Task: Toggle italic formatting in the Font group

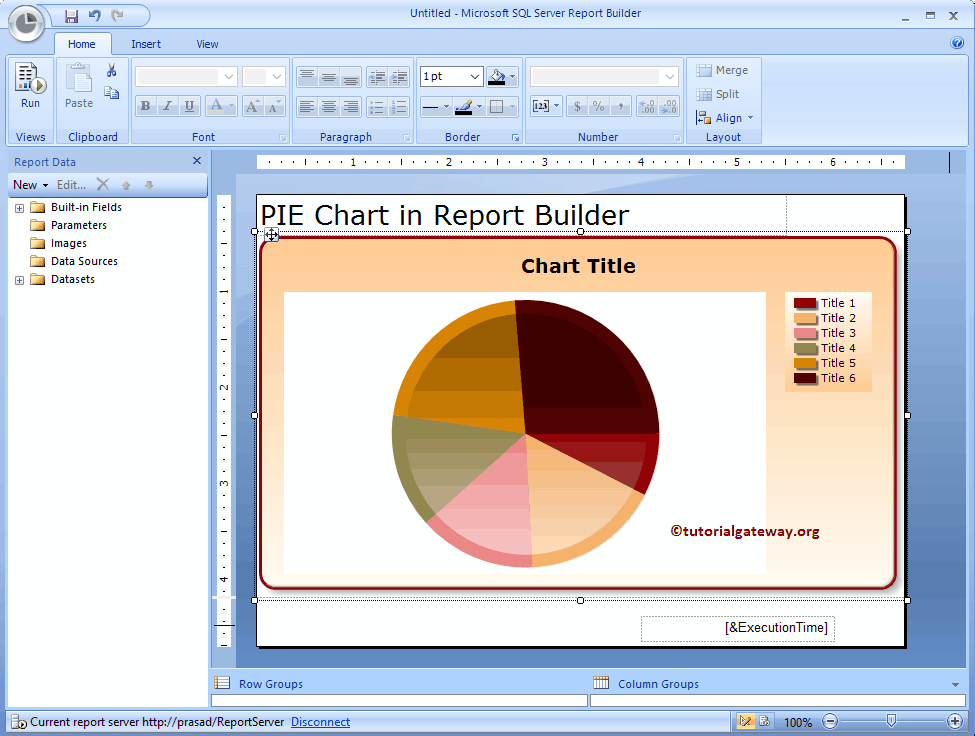Action: click(167, 105)
